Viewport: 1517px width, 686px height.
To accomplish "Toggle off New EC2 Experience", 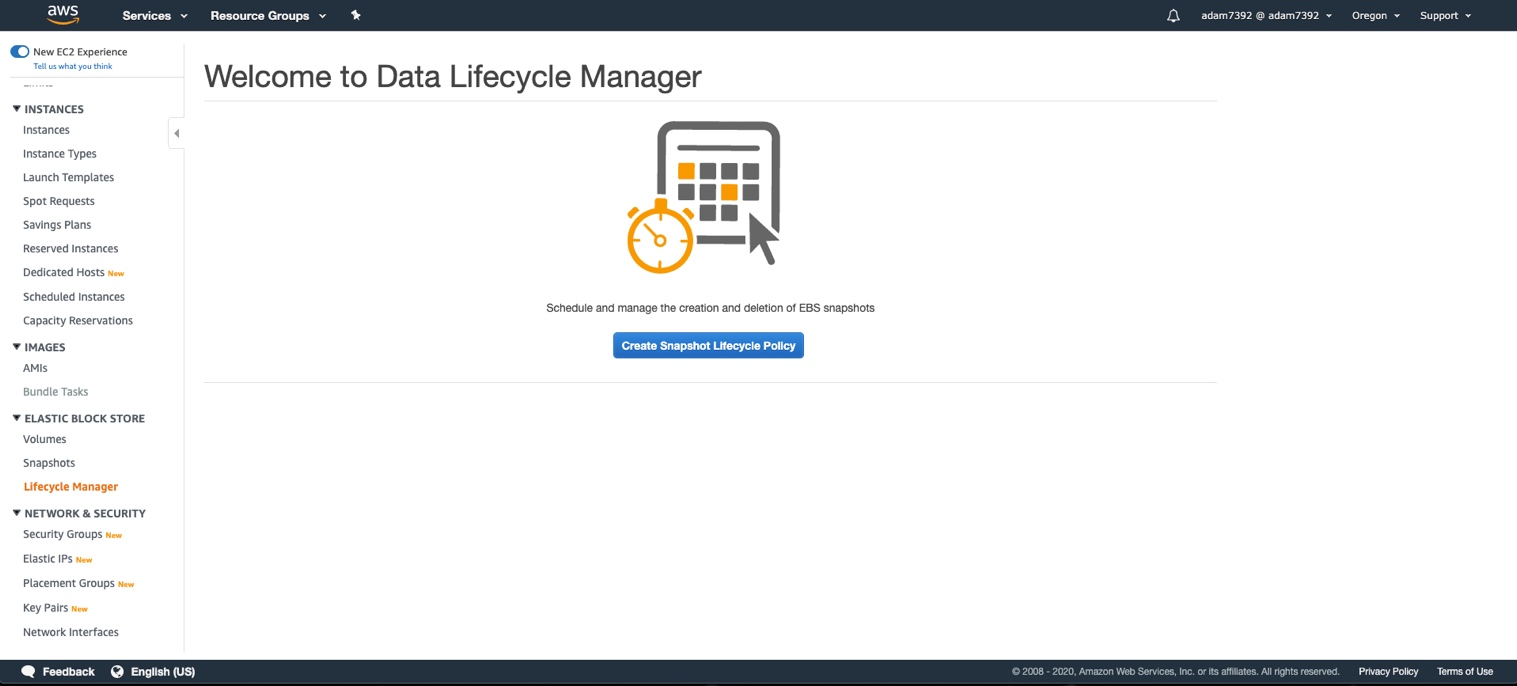I will 19,50.
